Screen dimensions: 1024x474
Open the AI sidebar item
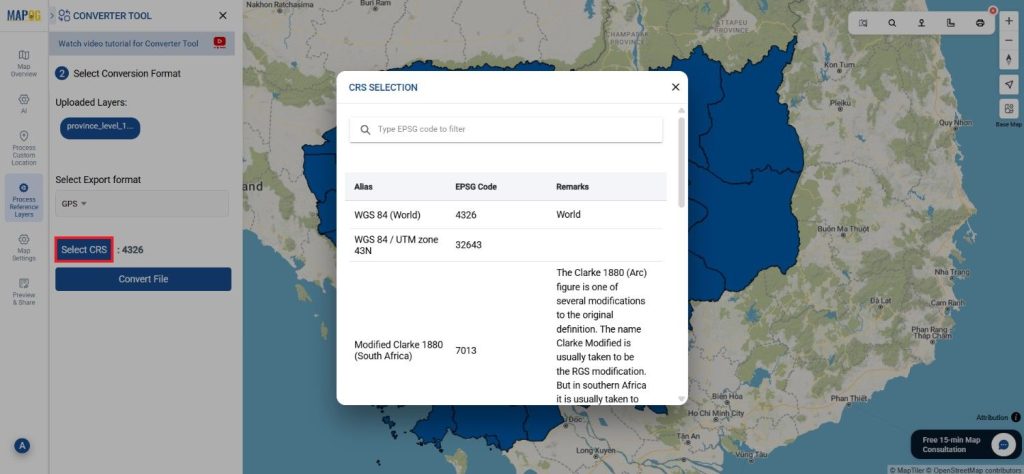click(24, 103)
